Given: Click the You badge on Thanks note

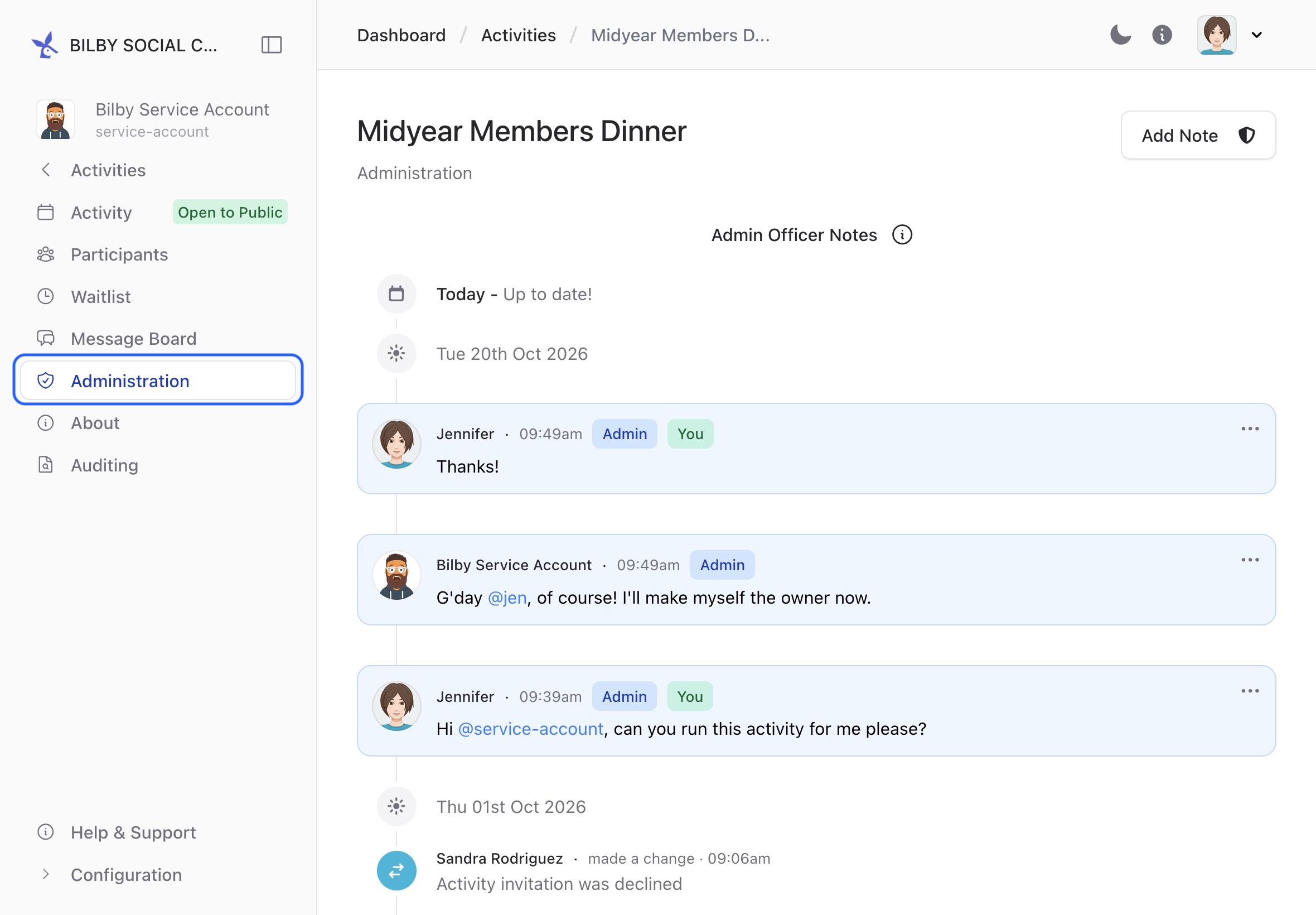Looking at the screenshot, I should tap(690, 434).
